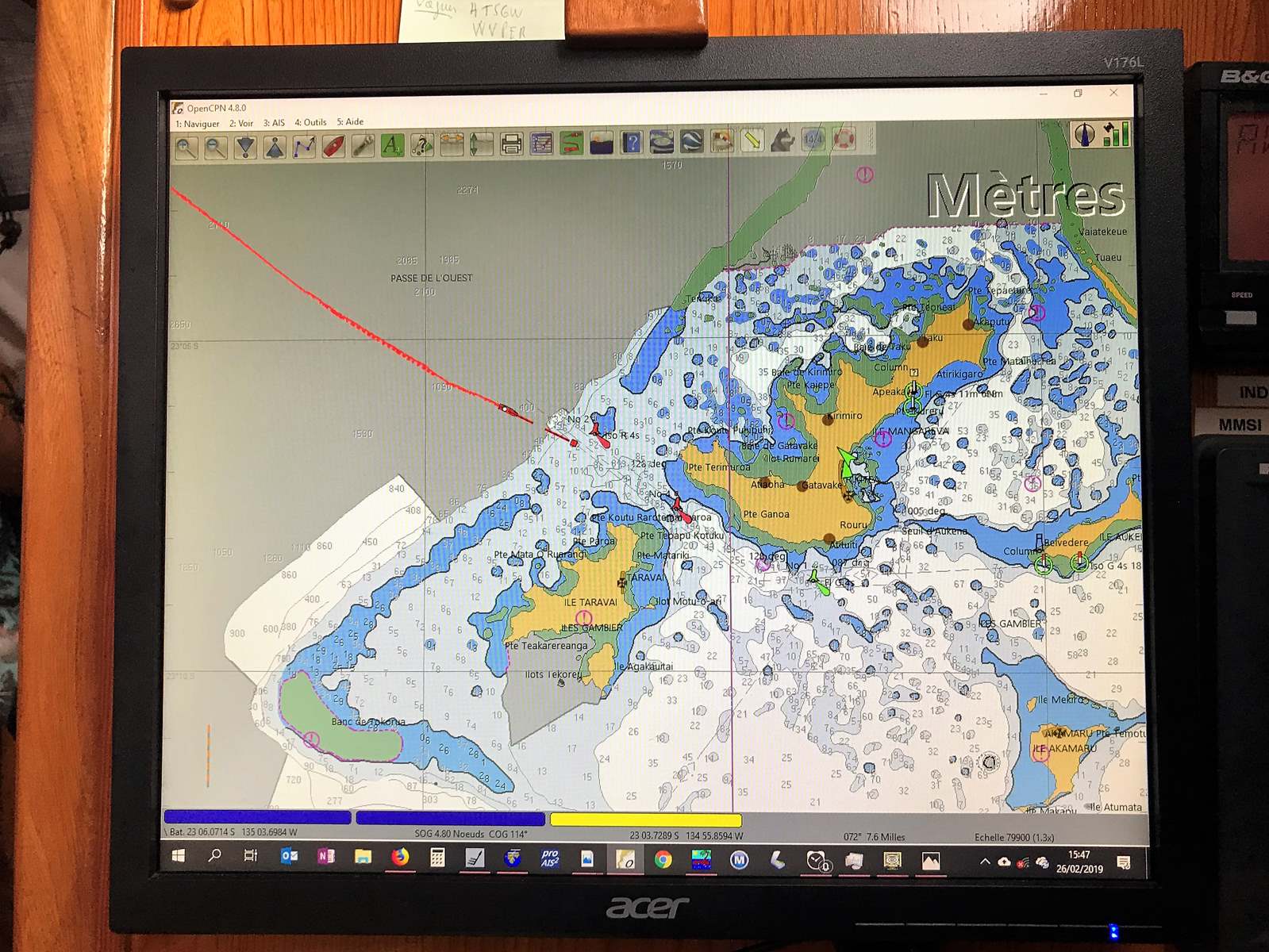Toggle auto-follow with the red boat icon
The width and height of the screenshot is (1269, 952).
point(333,146)
